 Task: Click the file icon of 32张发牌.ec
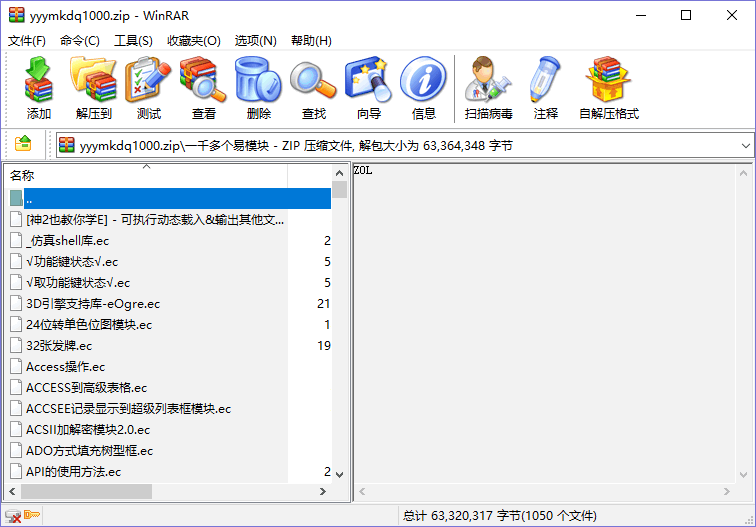point(16,345)
